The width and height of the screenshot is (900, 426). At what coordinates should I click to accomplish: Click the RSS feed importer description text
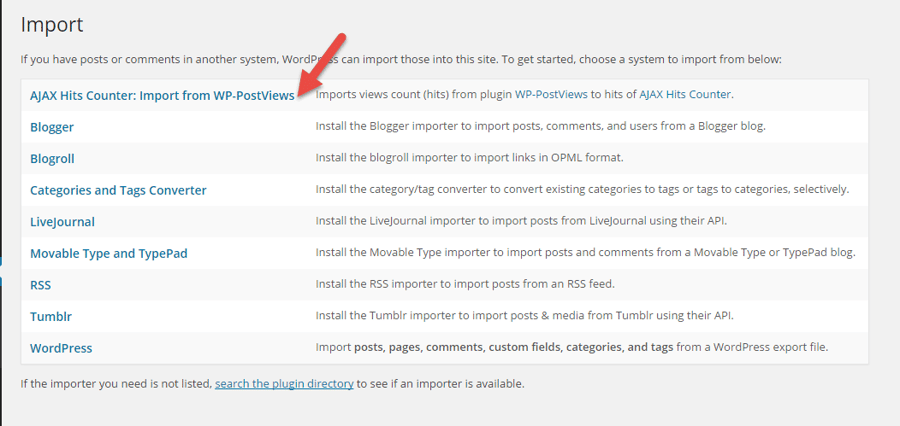[x=465, y=284]
